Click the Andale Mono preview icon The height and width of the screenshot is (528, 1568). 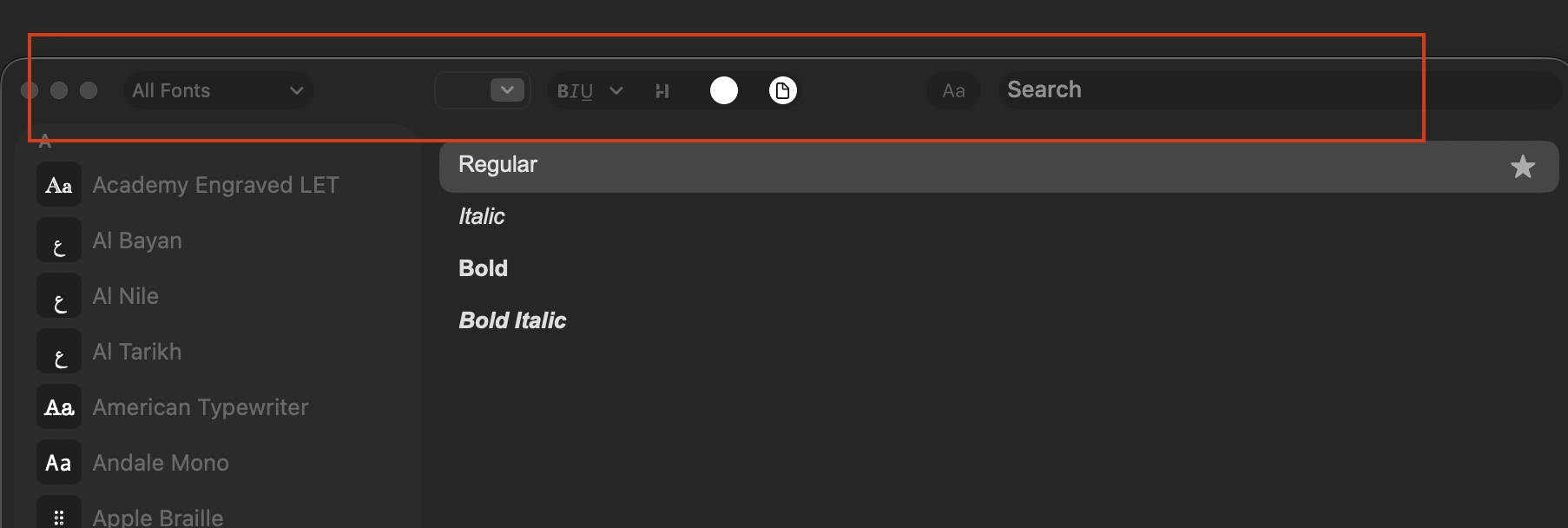(x=59, y=463)
